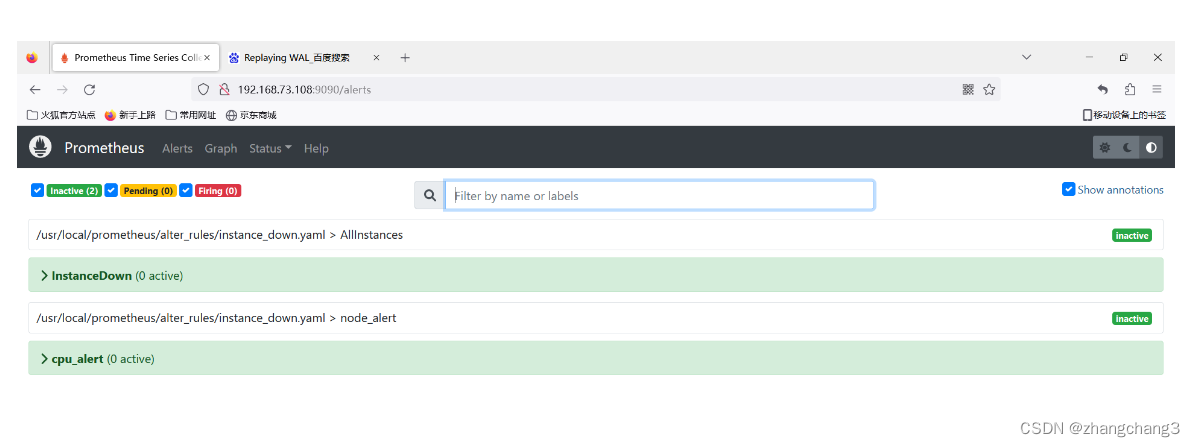Click the node_alert rule group path
This screenshot has width=1195, height=447.
coord(216,318)
